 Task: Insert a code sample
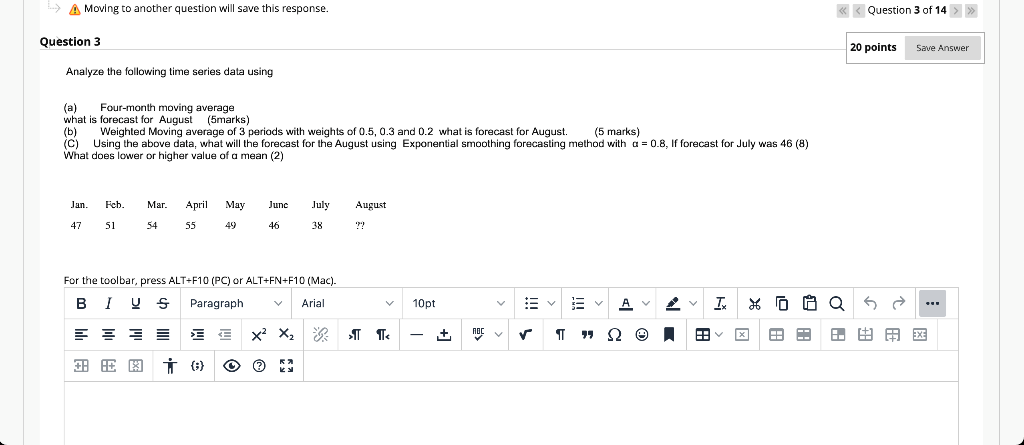click(197, 366)
